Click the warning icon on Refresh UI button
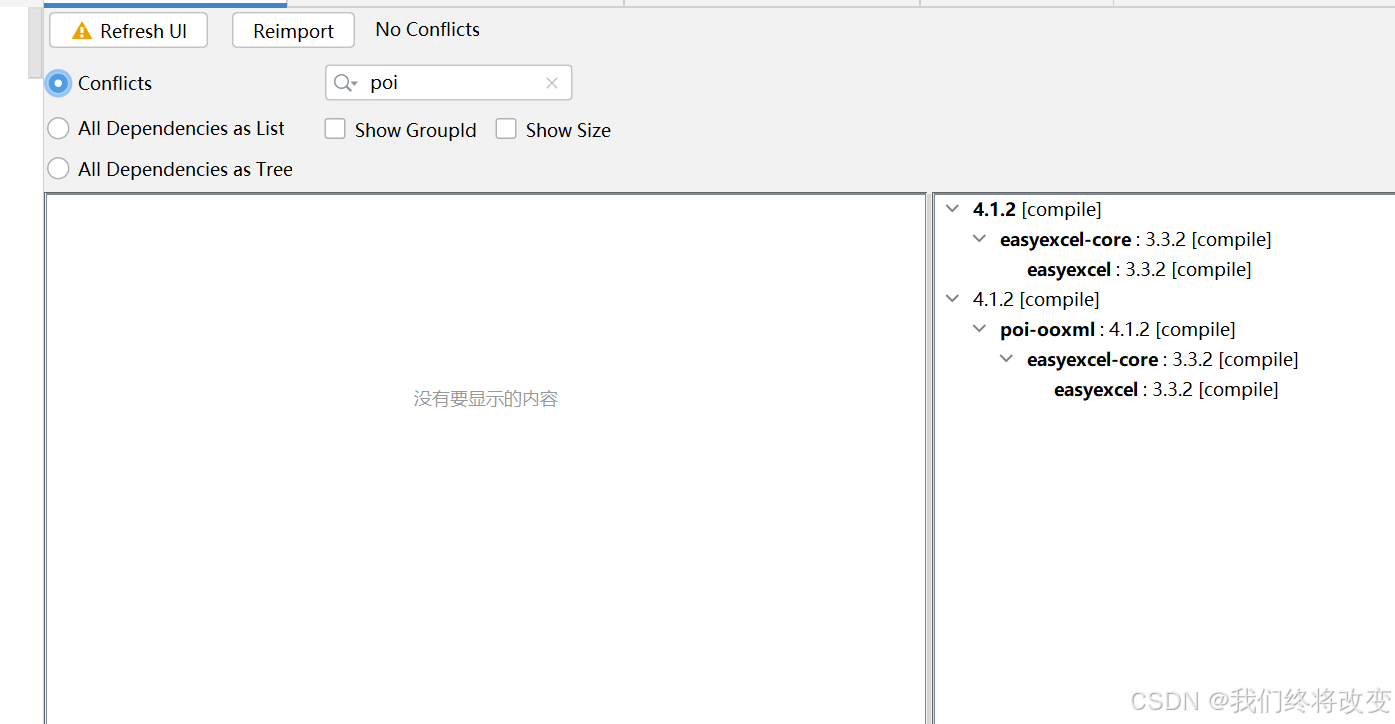This screenshot has width=1395, height=724. (80, 31)
